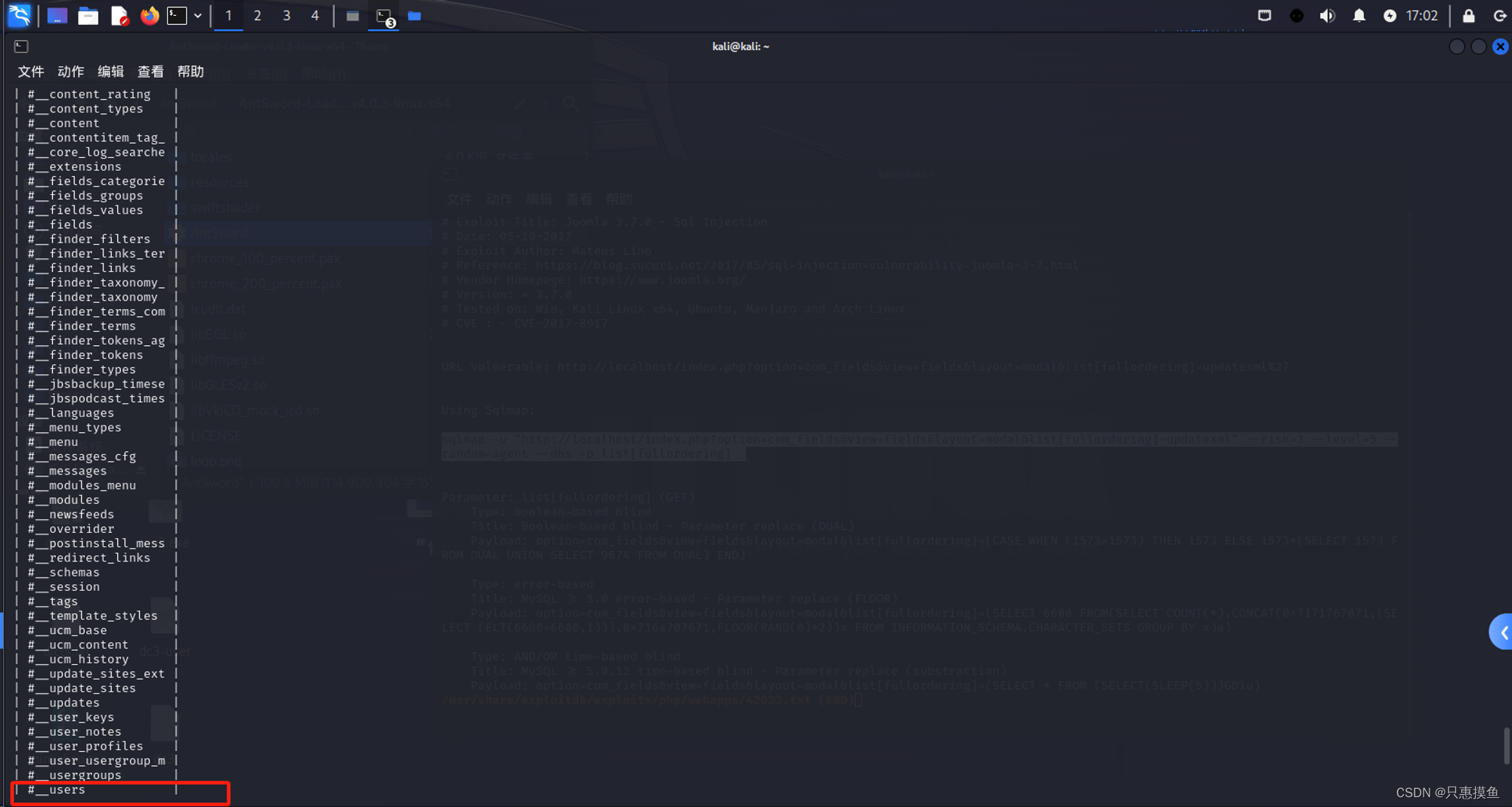The image size is (1512, 807).
Task: Launch Firefox browser
Action: 150,16
